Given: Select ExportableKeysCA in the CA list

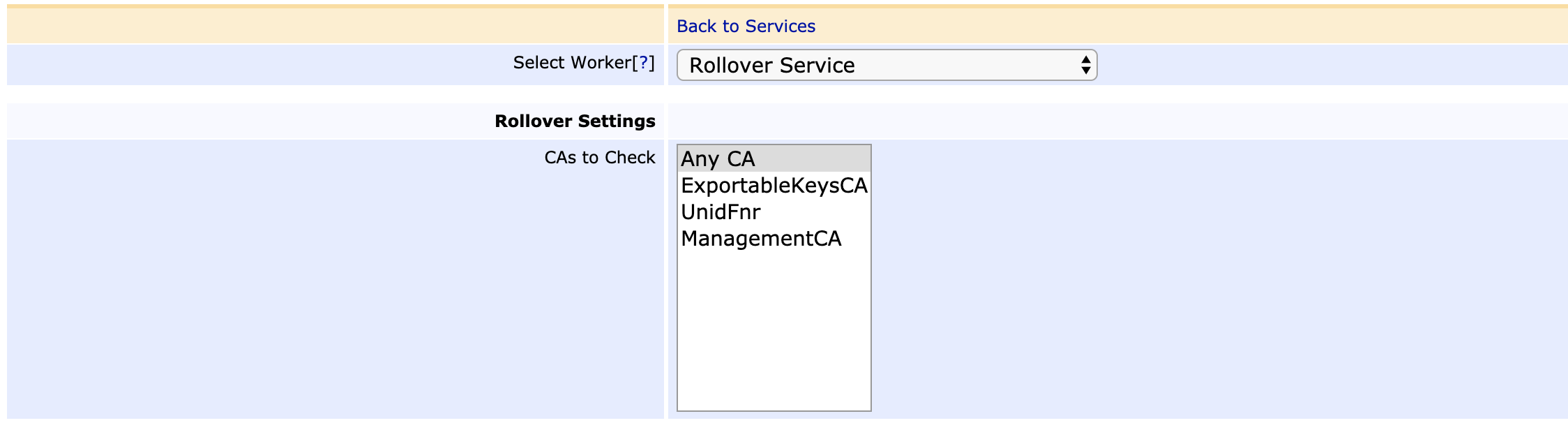Looking at the screenshot, I should 774,186.
